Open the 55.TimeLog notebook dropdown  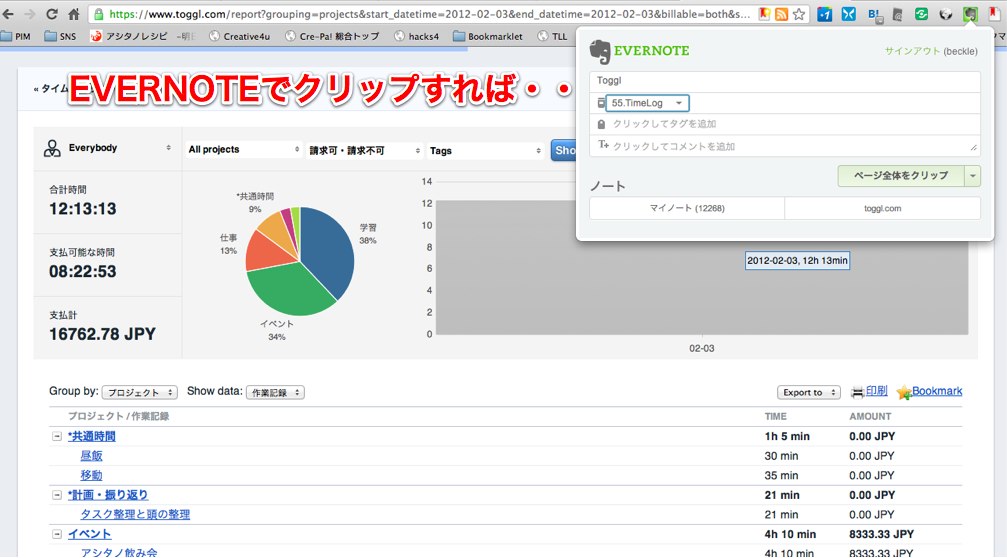click(647, 103)
